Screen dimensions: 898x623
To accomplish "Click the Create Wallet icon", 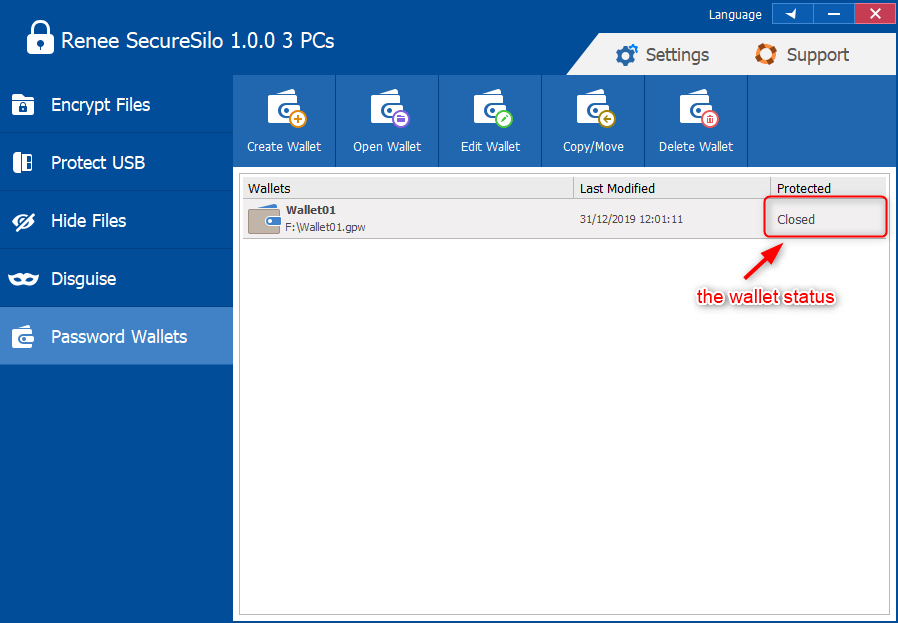I will point(284,109).
